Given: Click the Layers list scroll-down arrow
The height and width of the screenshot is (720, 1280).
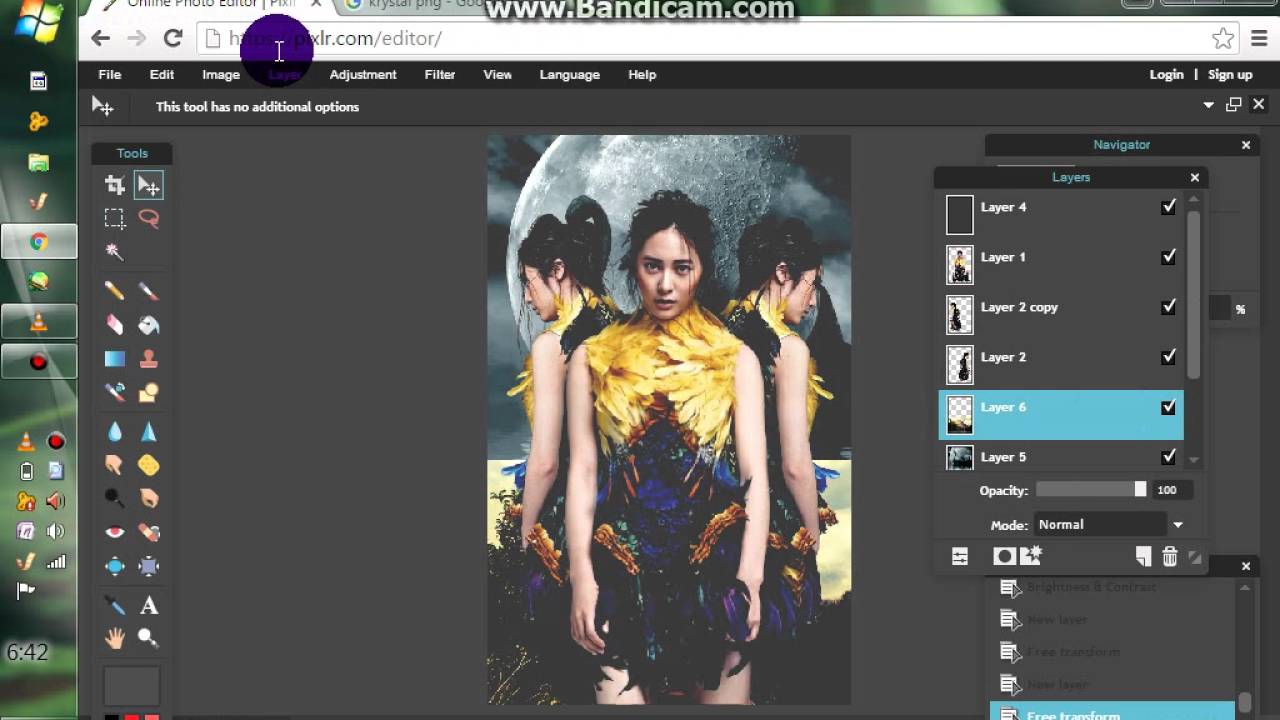Looking at the screenshot, I should pos(1194,460).
